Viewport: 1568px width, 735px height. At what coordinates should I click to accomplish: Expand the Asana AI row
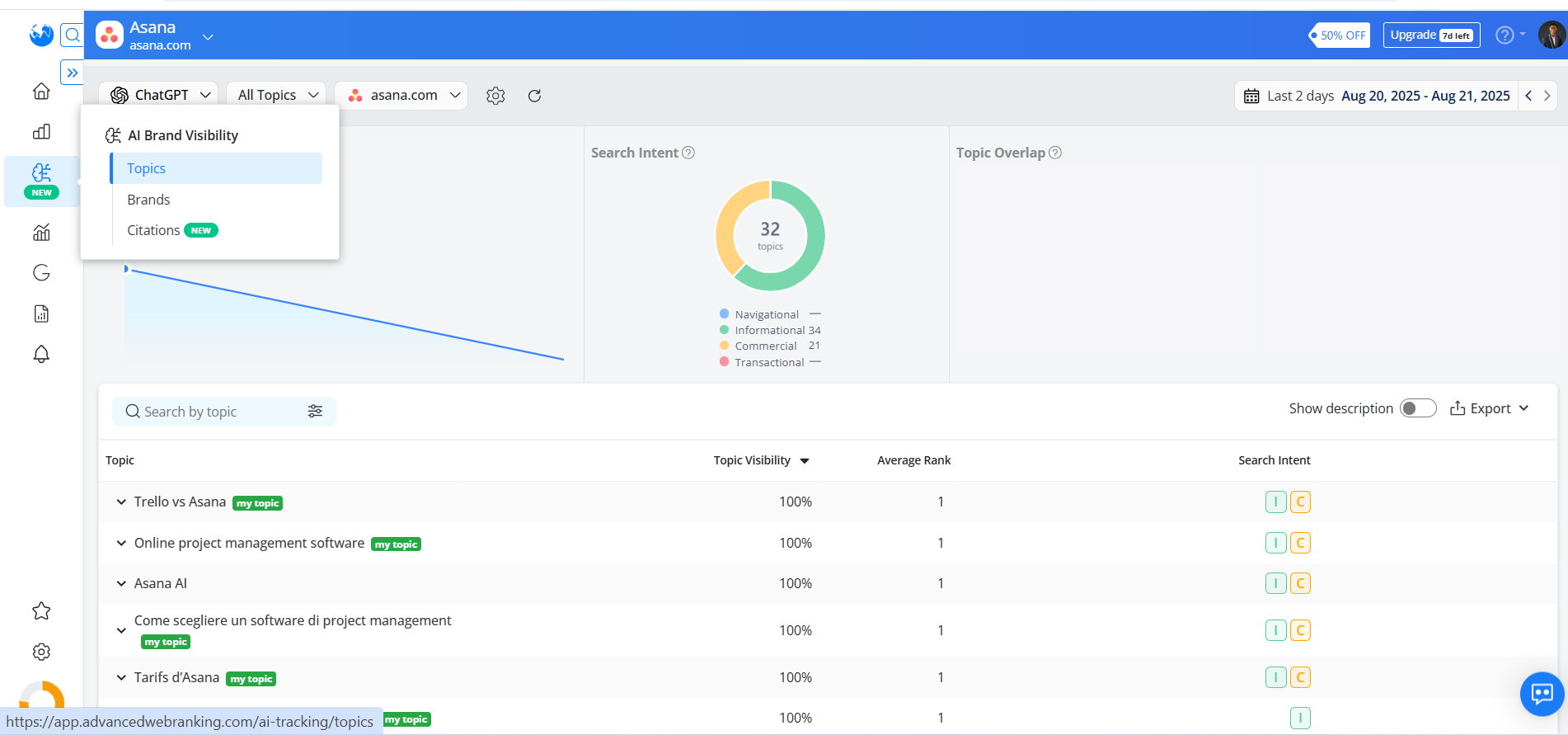click(121, 583)
